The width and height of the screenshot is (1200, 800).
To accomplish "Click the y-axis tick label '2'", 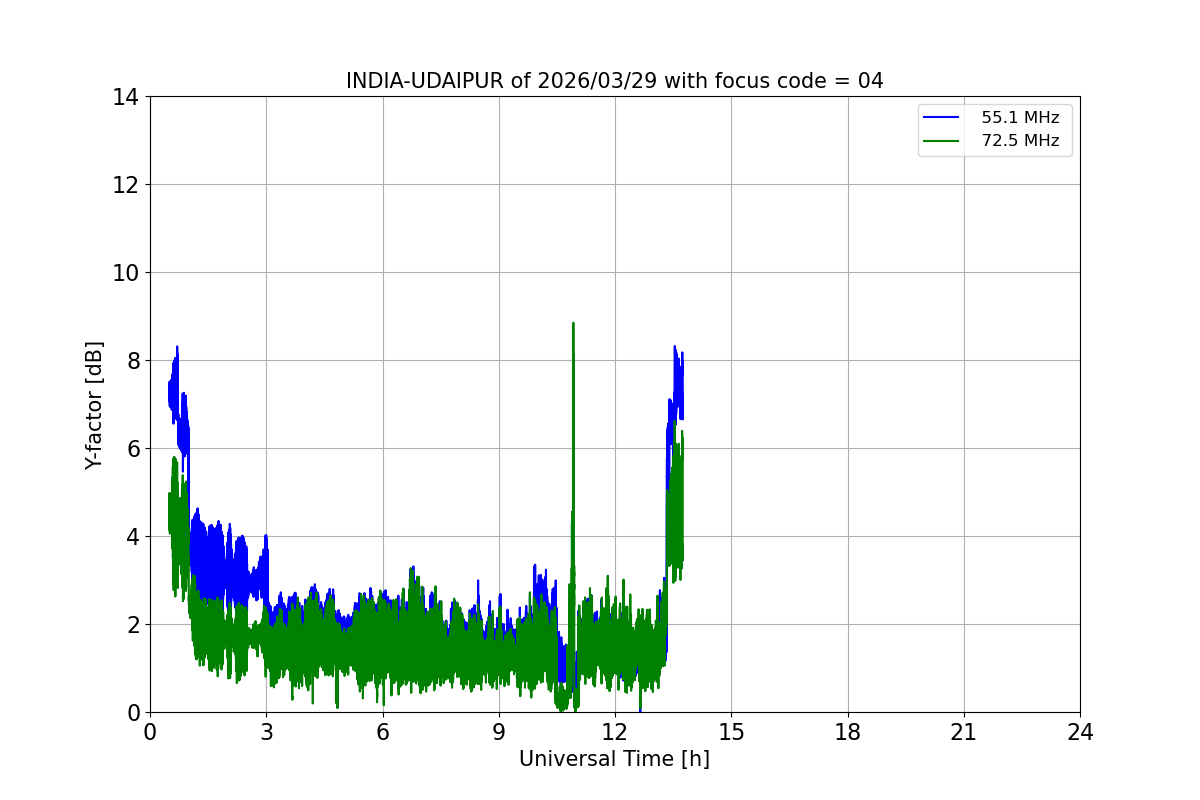I will tap(132, 625).
